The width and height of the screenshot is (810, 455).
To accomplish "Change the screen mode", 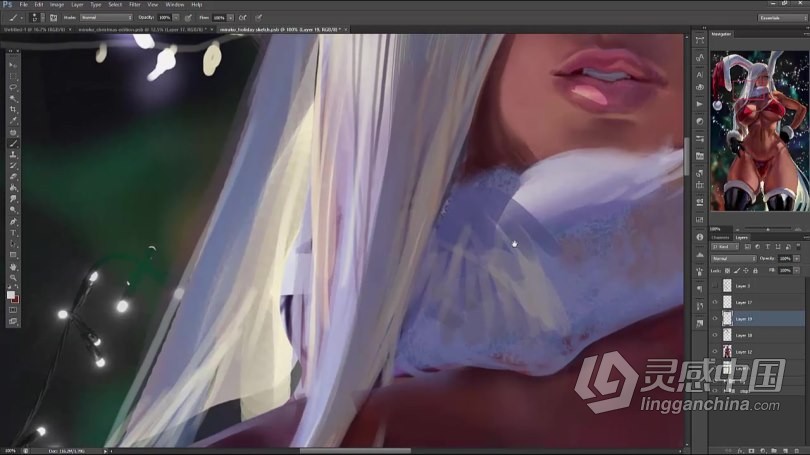I will click(x=13, y=321).
